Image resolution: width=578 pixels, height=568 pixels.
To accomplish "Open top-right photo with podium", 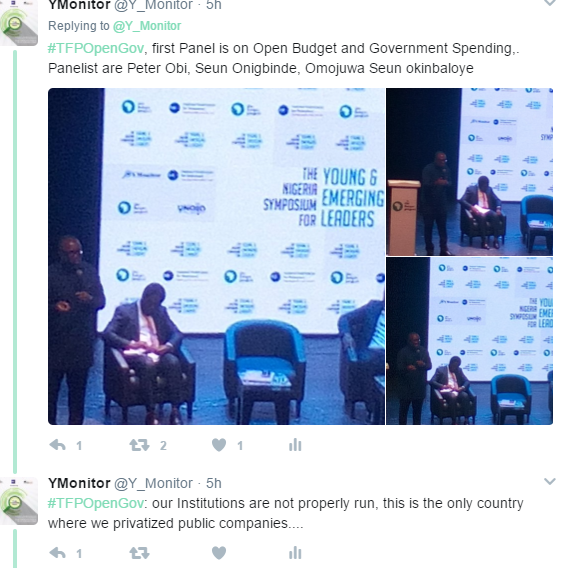I will point(469,172).
